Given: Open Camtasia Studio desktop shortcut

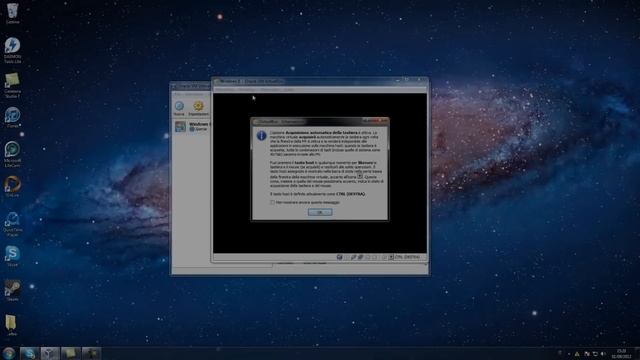Looking at the screenshot, I should tap(12, 85).
